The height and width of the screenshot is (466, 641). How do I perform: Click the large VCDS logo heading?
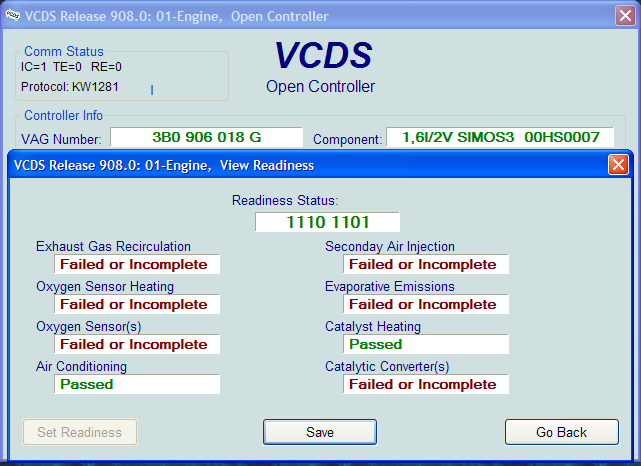coord(323,55)
